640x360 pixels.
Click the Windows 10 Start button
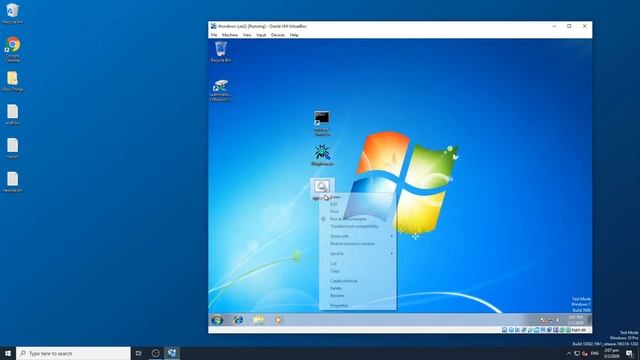coord(8,353)
